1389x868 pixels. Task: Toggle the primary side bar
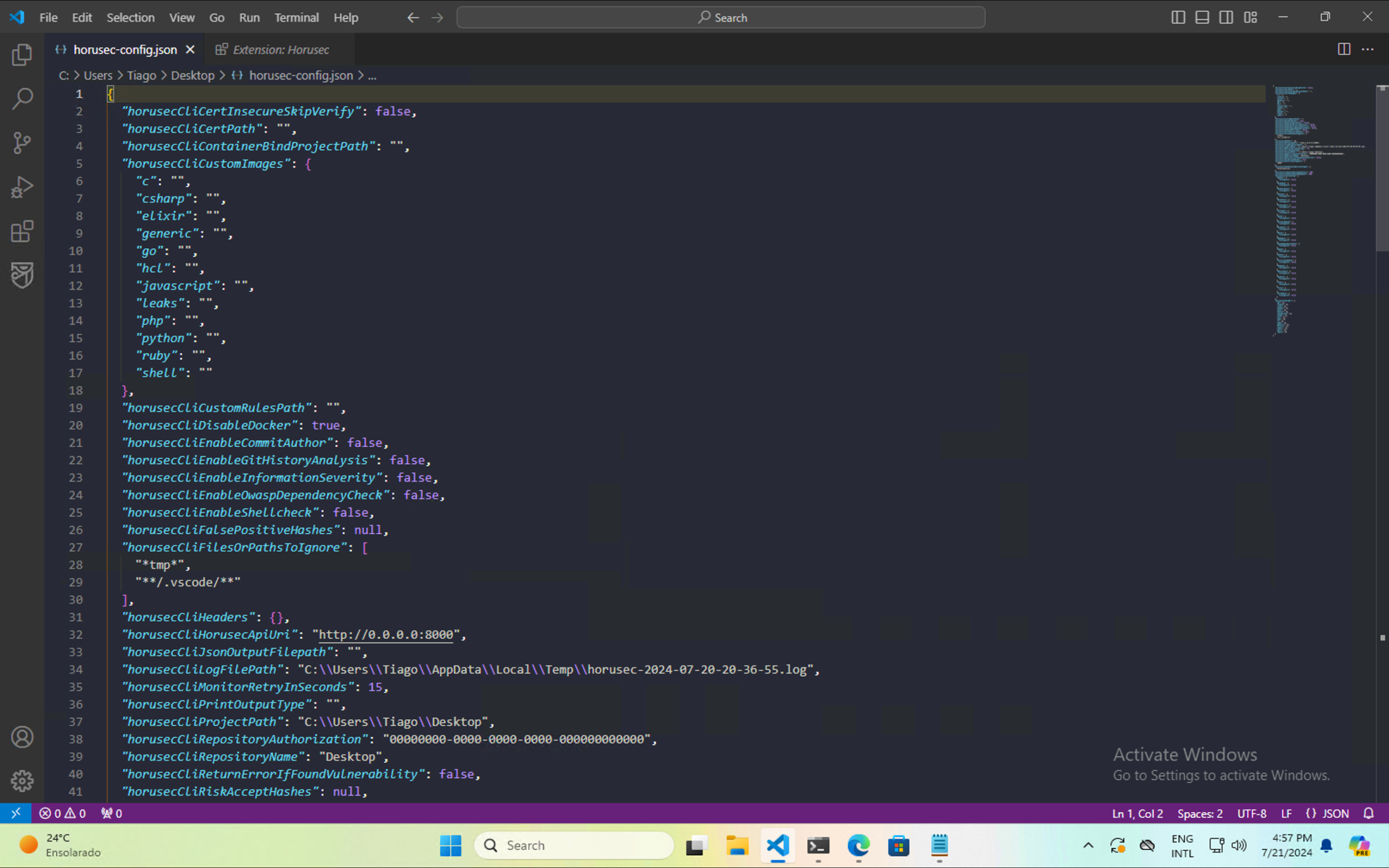tap(1178, 18)
